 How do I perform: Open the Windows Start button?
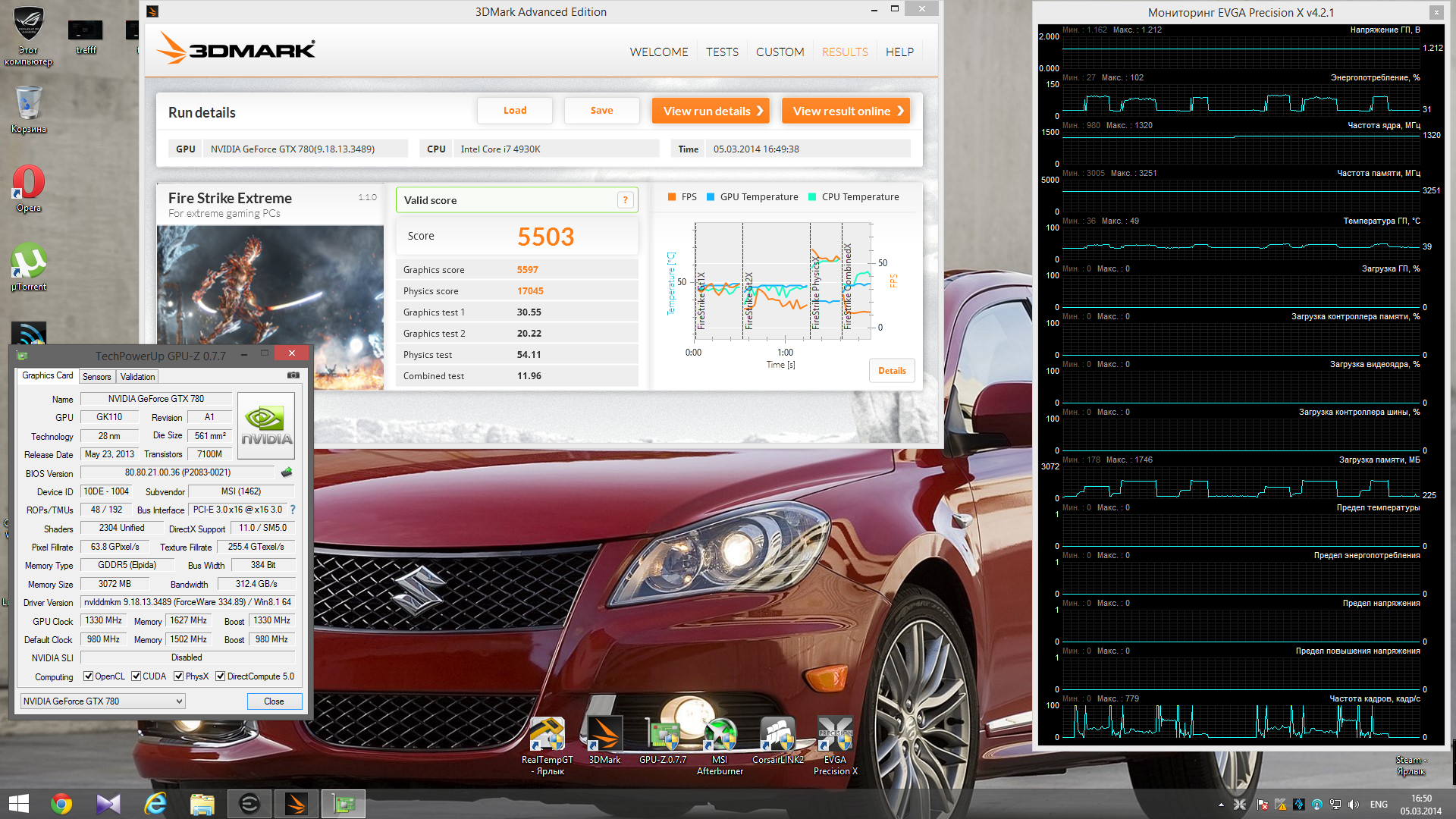[18, 804]
